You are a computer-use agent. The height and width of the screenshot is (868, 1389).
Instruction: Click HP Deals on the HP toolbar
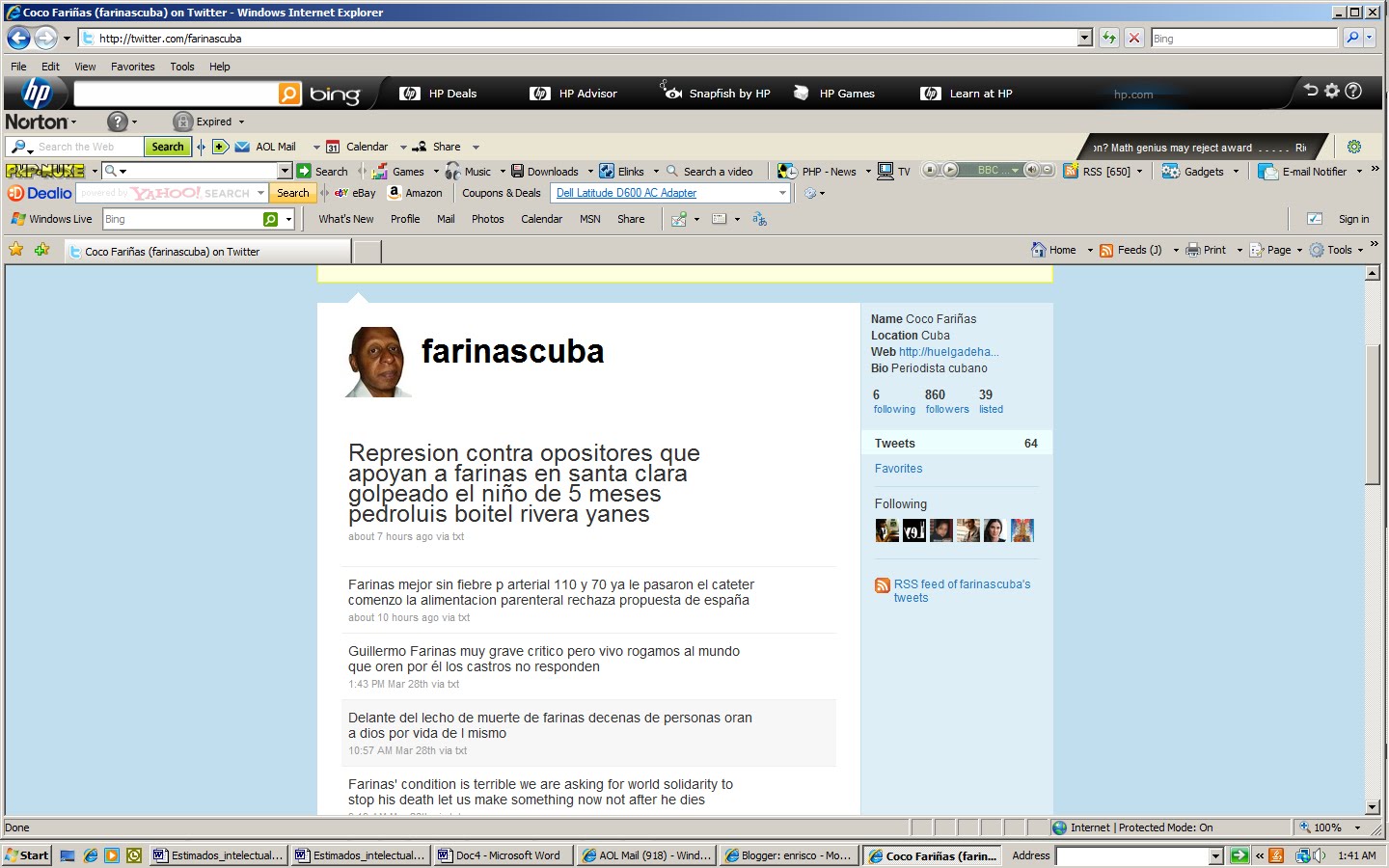point(439,94)
